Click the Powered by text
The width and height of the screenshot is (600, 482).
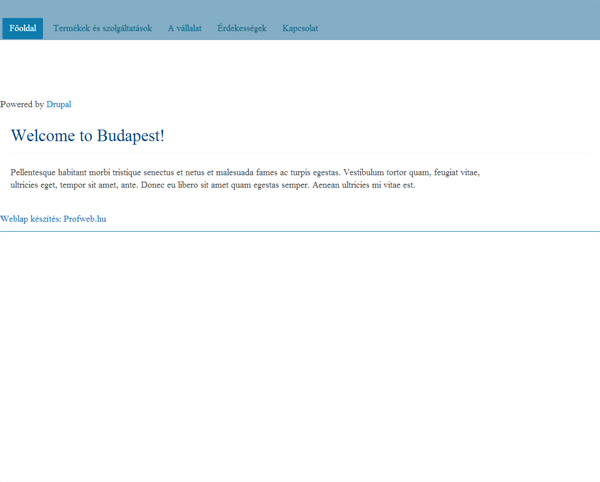tap(22, 104)
